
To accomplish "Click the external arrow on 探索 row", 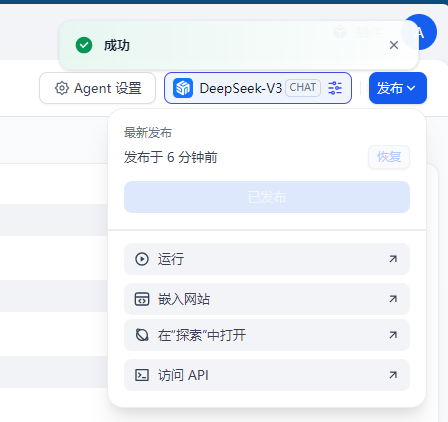I will (393, 335).
